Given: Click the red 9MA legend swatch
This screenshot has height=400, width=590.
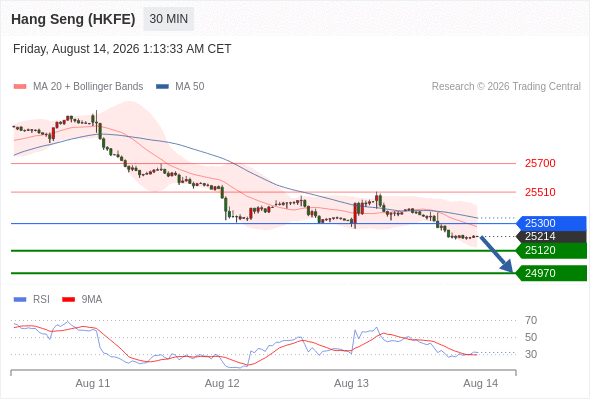Looking at the screenshot, I should tap(68, 300).
